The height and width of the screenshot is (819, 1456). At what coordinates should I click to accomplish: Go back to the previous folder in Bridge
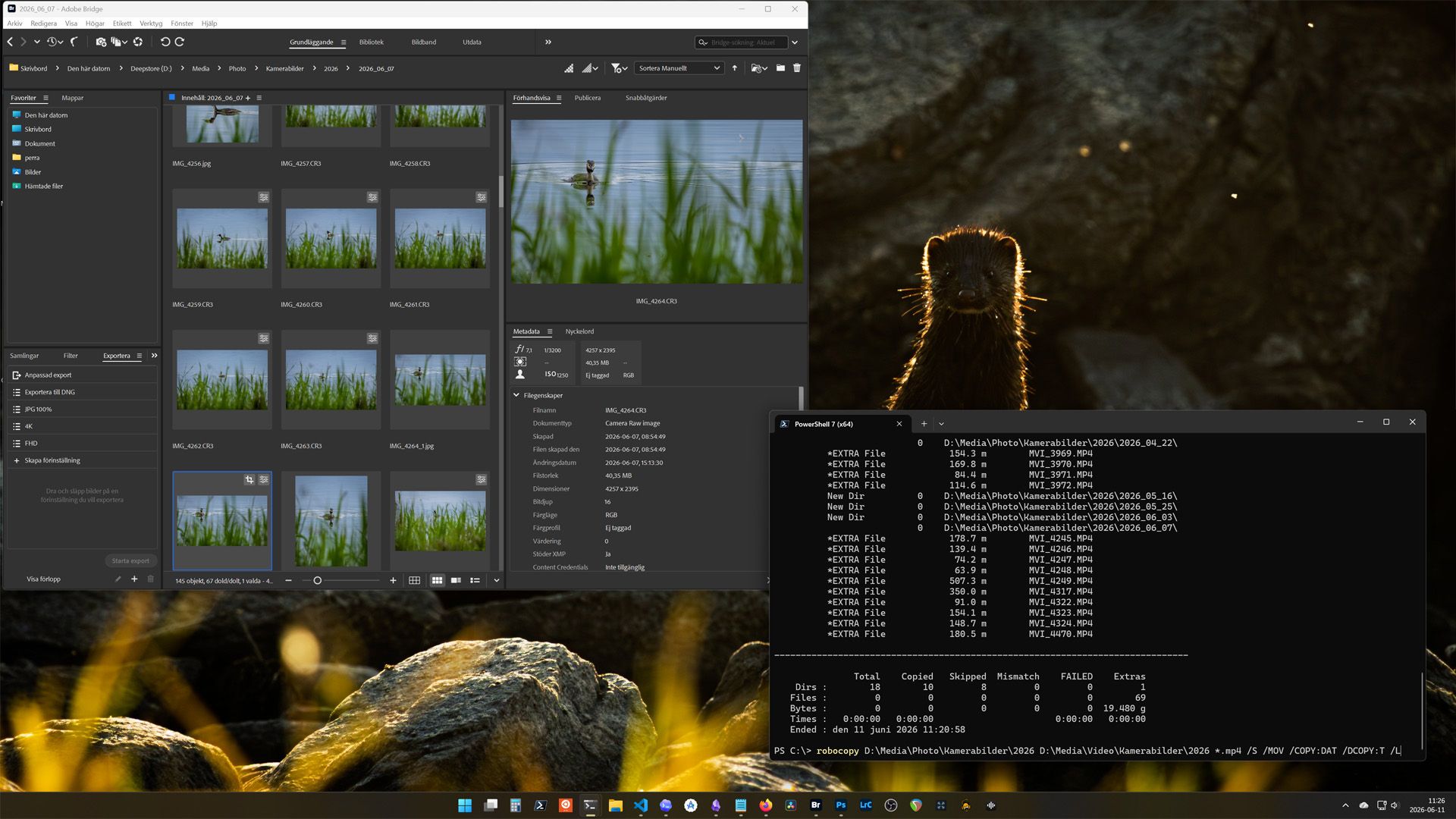click(x=10, y=42)
